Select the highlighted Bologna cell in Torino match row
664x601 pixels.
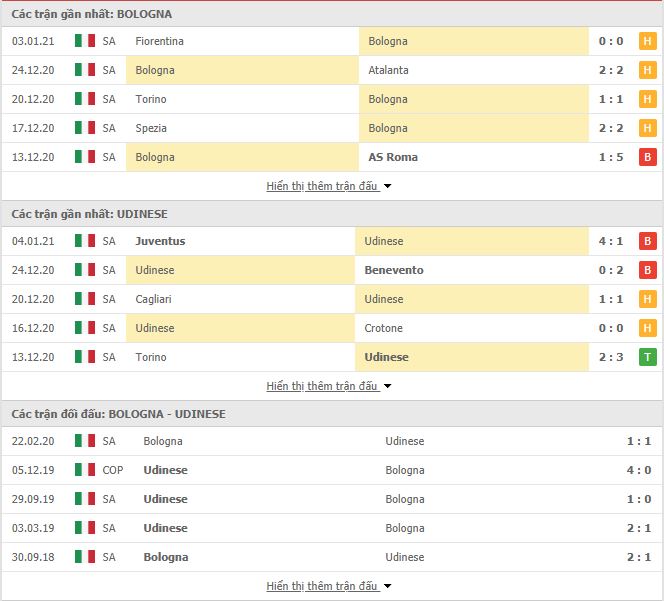[x=473, y=99]
